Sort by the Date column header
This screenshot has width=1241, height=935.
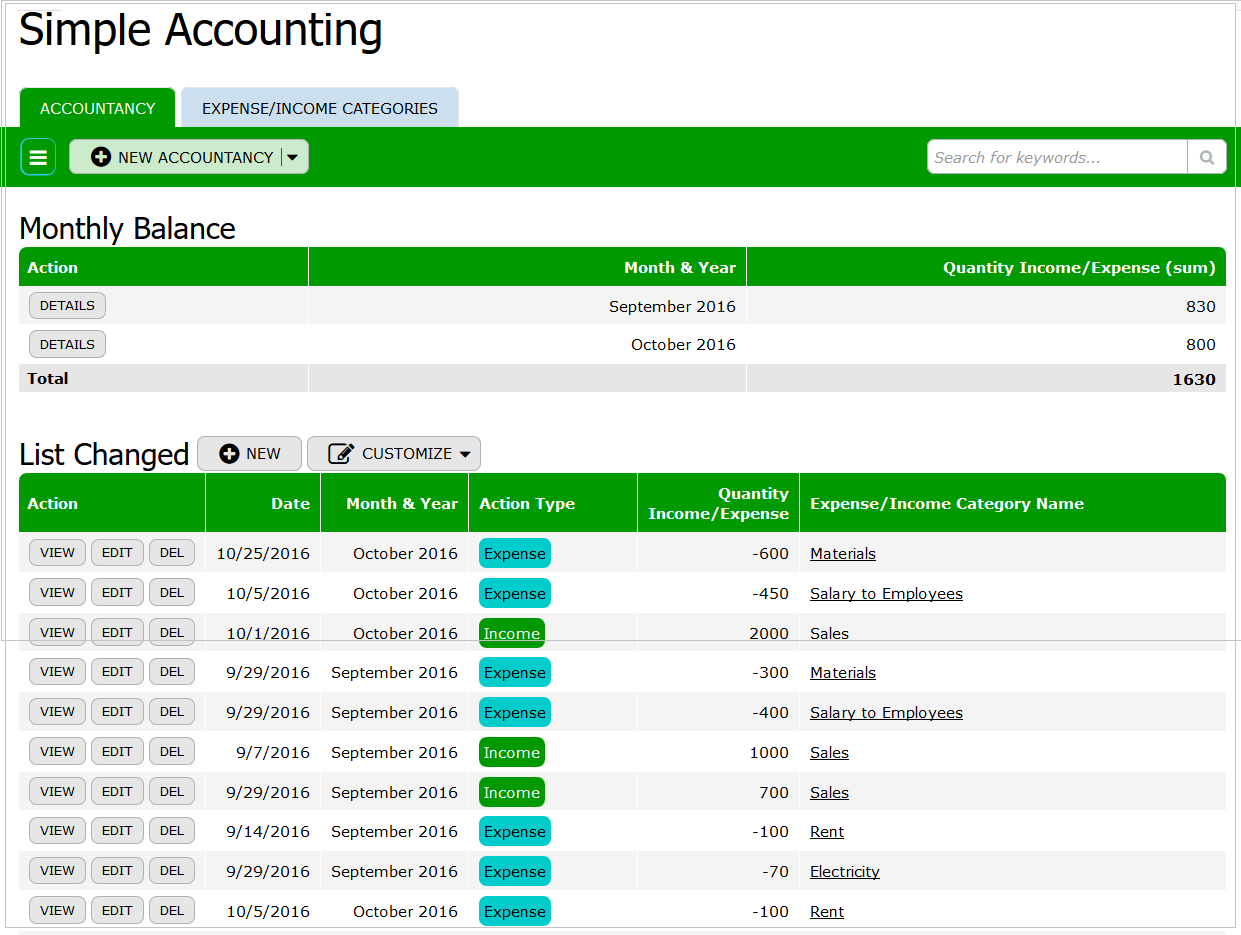point(290,504)
